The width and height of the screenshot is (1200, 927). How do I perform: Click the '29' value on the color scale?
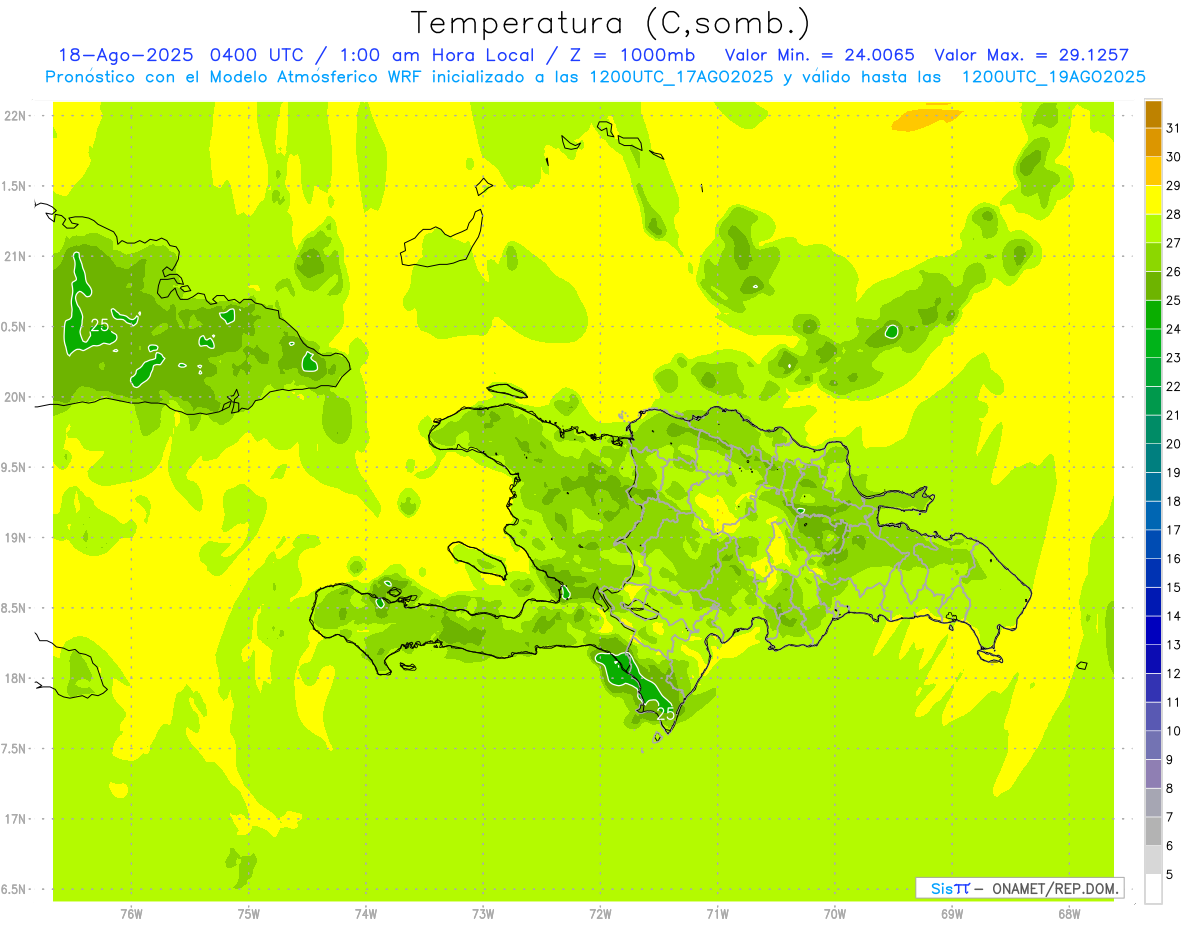1173,186
